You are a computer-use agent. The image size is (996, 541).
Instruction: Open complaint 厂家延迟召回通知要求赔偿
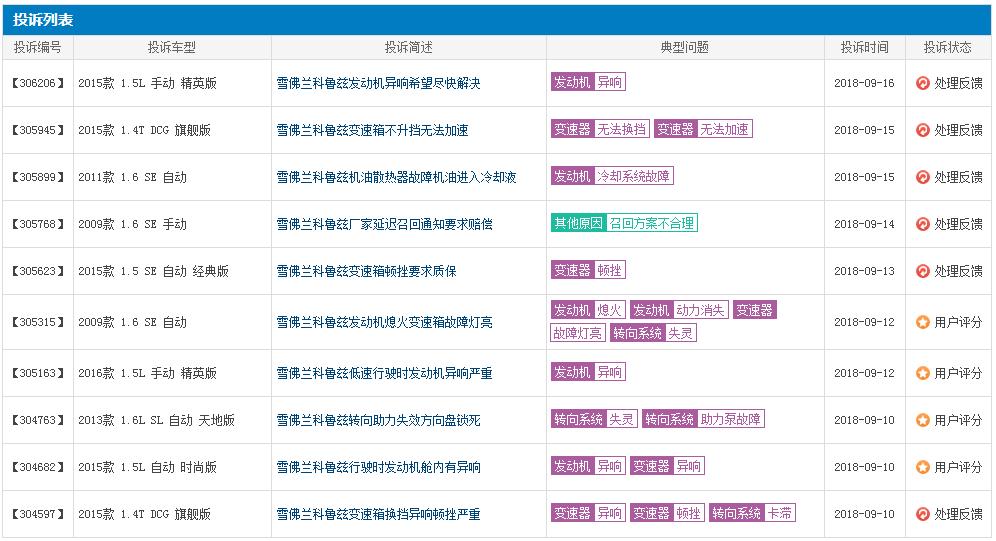pos(384,224)
